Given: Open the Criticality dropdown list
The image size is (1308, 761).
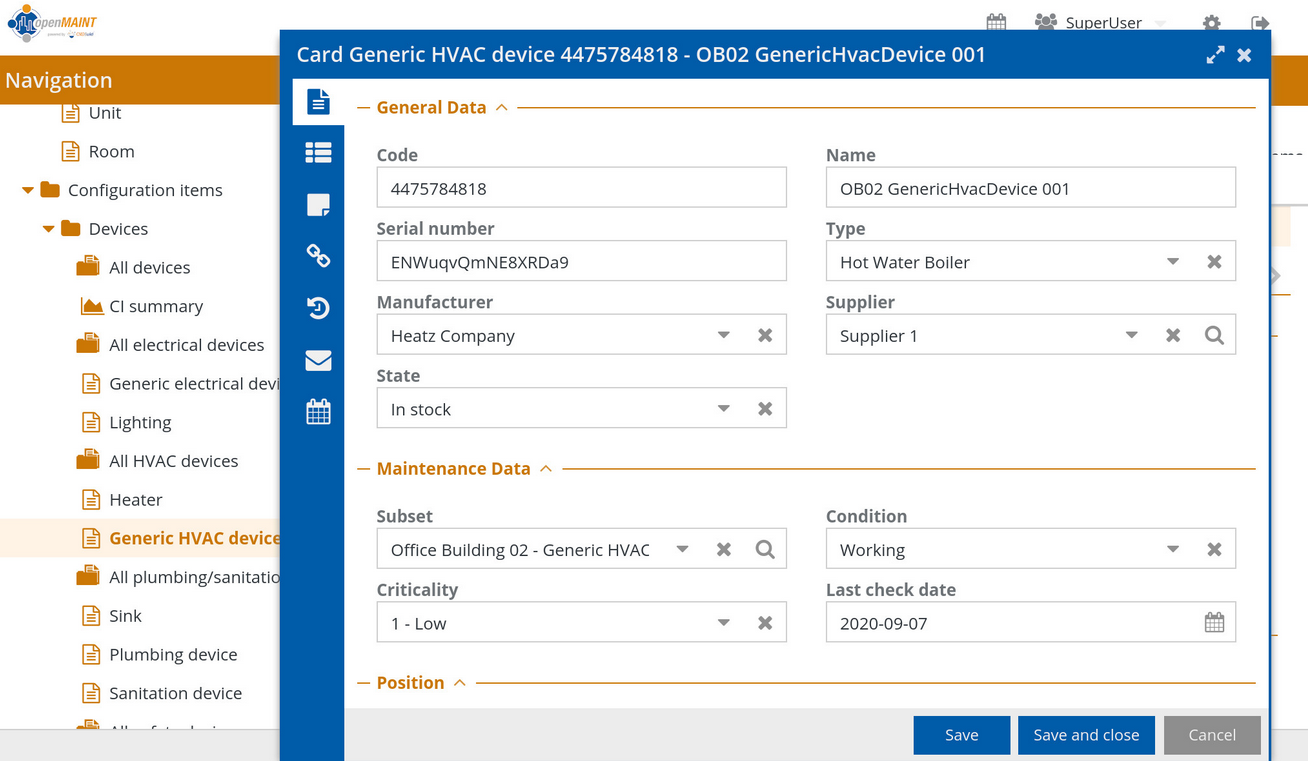Looking at the screenshot, I should tap(724, 623).
